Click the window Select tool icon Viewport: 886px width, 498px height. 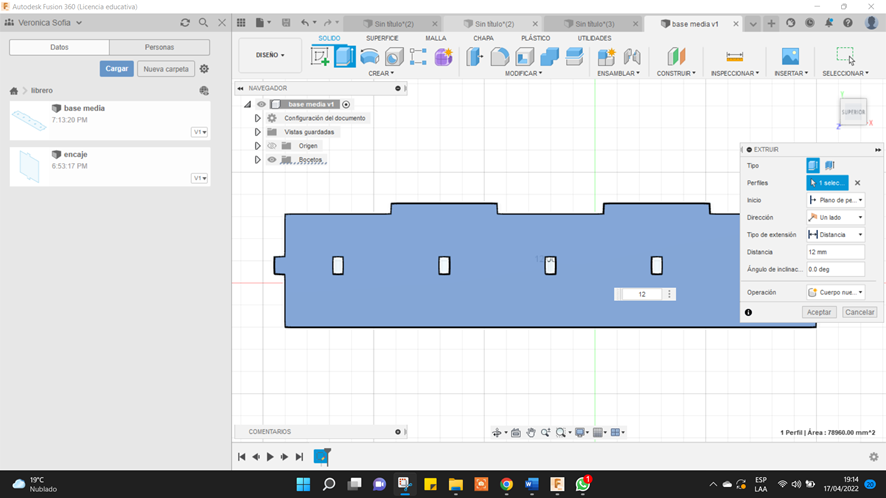tap(845, 56)
